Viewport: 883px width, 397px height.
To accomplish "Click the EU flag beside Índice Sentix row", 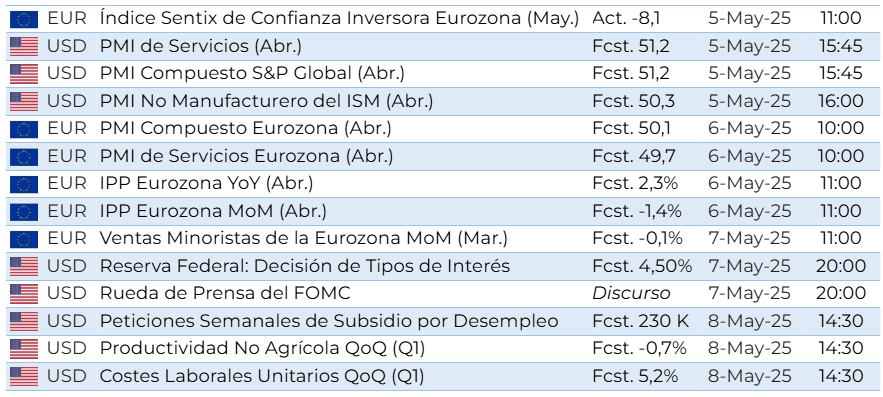I will point(24,19).
